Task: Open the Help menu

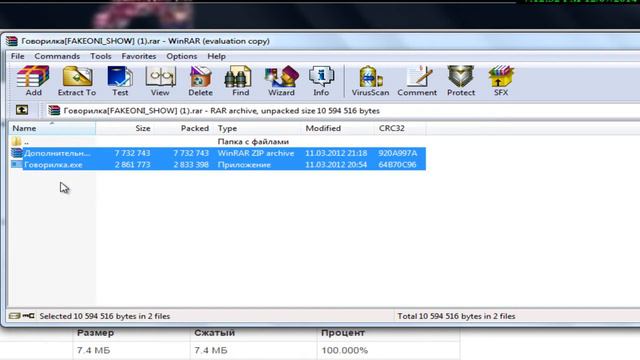Action: (x=216, y=56)
